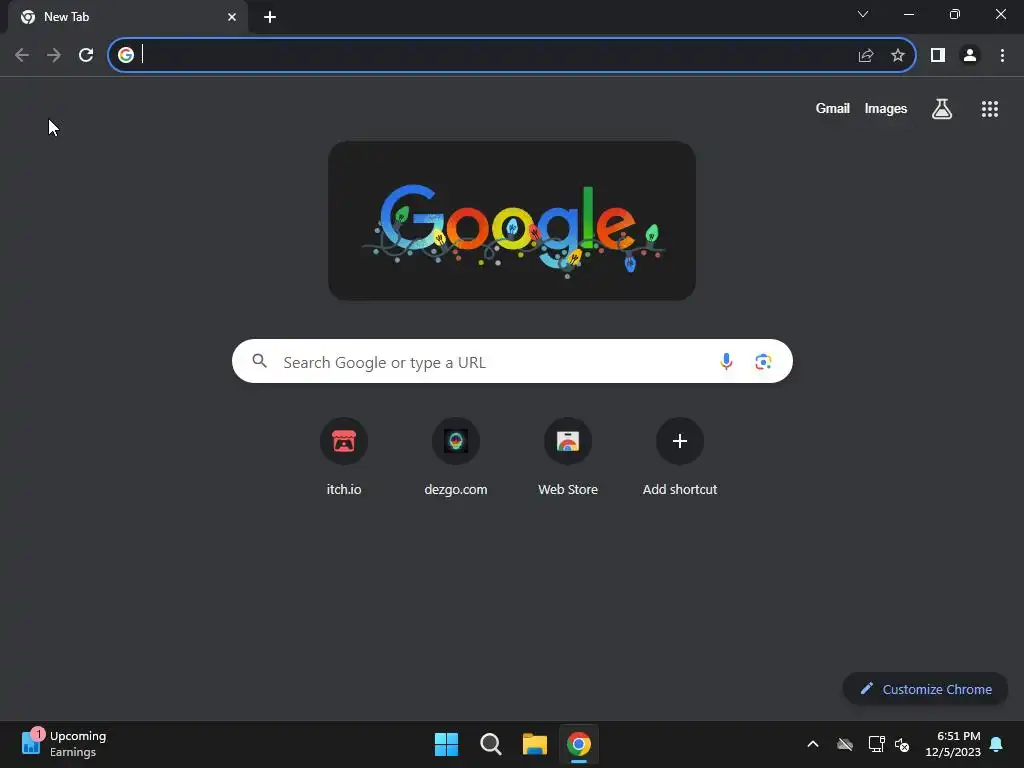
Task: Open the Upcoming Earnings widget
Action: [63, 744]
